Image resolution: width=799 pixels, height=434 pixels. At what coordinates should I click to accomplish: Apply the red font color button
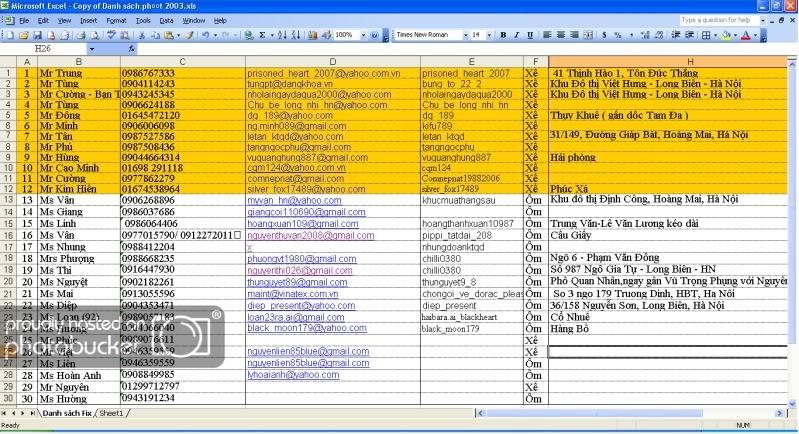point(746,35)
